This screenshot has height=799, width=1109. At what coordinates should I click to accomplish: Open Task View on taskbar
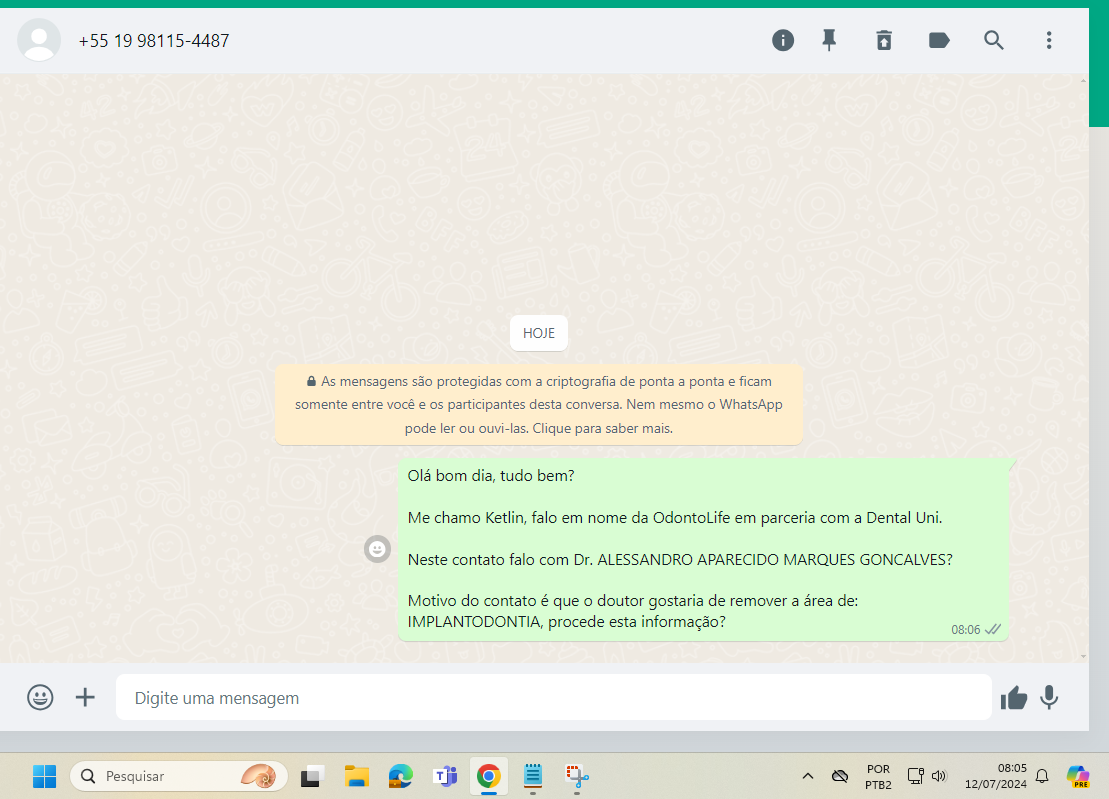click(x=312, y=776)
